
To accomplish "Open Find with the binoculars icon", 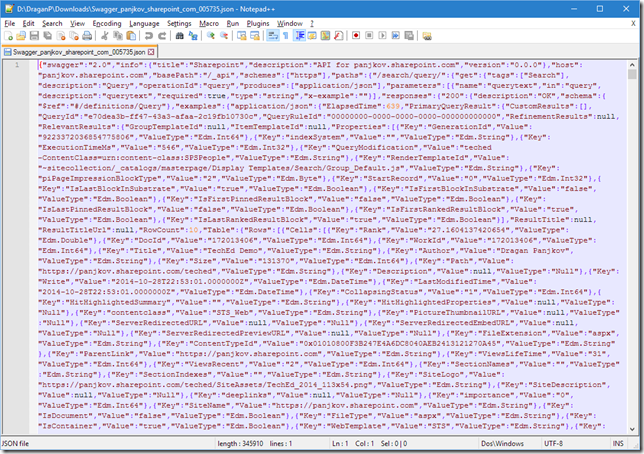I will (x=179, y=36).
